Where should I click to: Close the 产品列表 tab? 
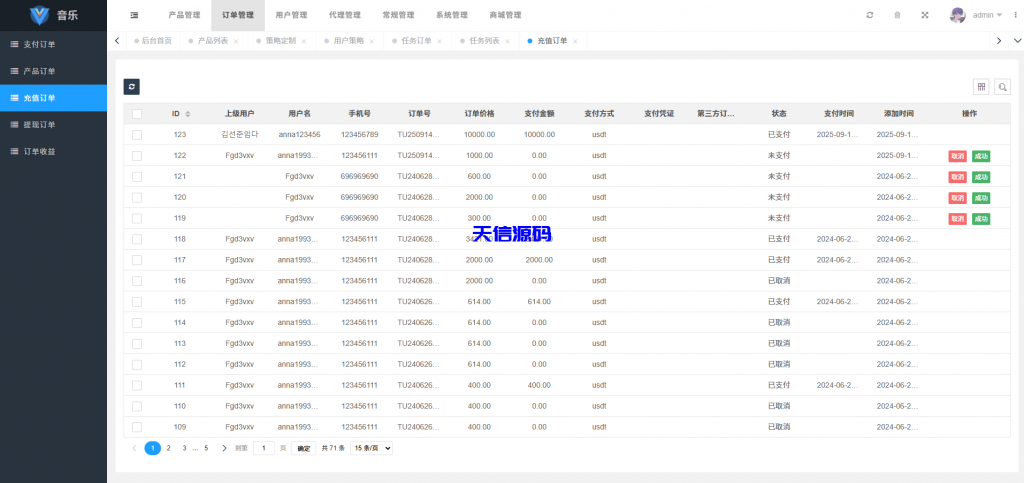(x=236, y=41)
